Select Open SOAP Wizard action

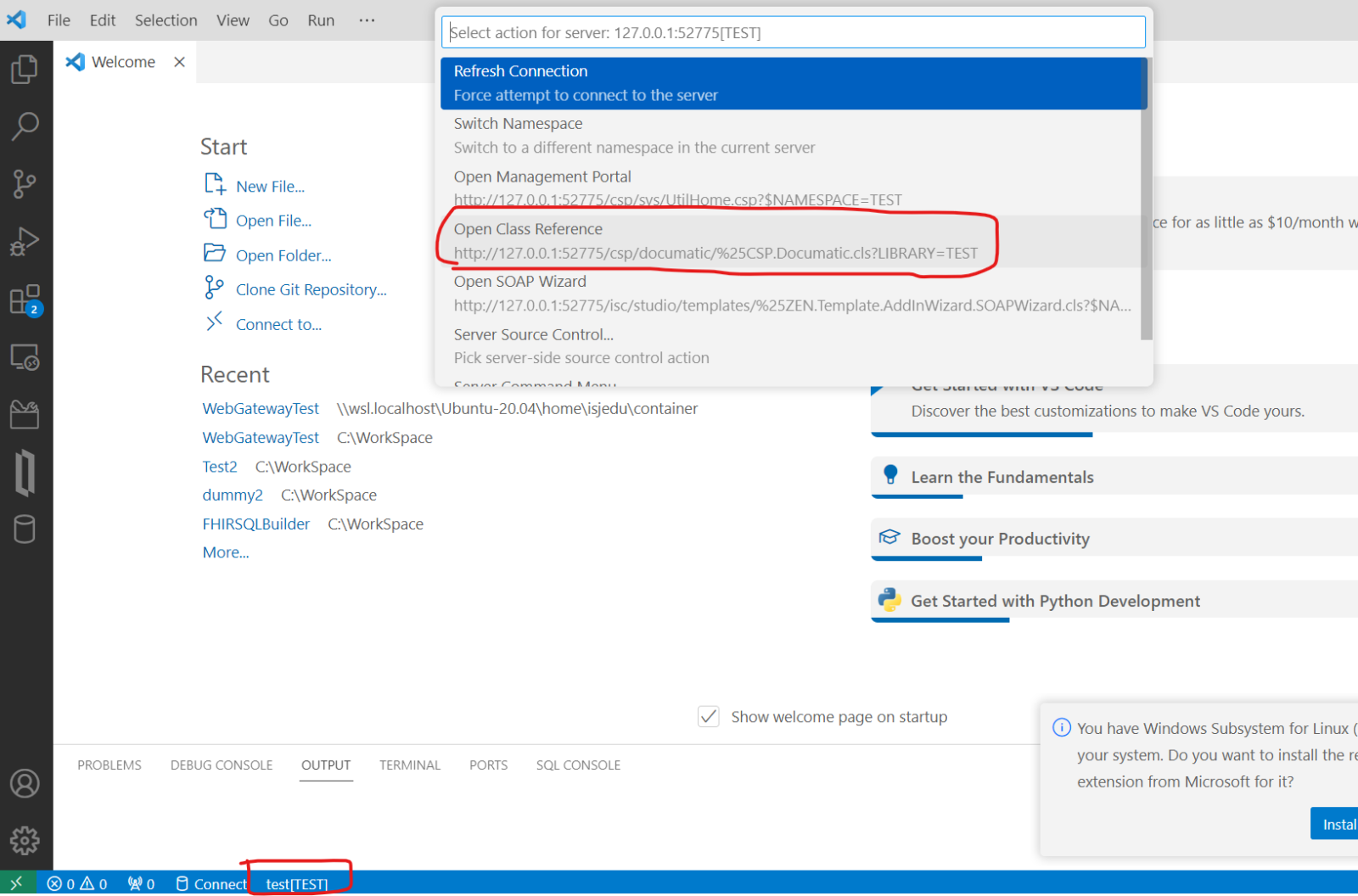click(x=791, y=294)
